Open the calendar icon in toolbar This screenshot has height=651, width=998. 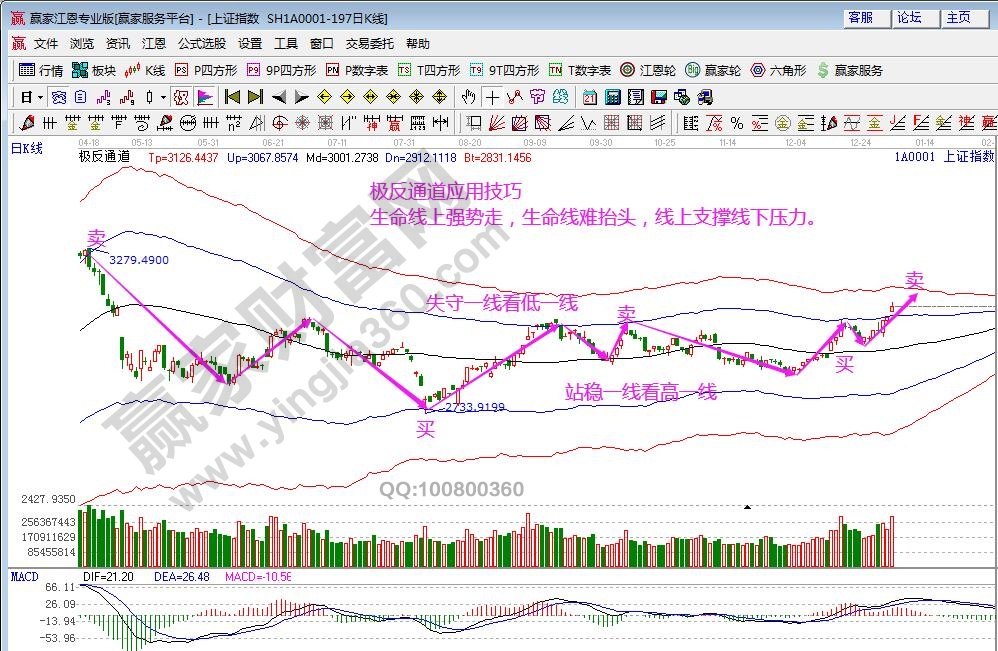590,97
